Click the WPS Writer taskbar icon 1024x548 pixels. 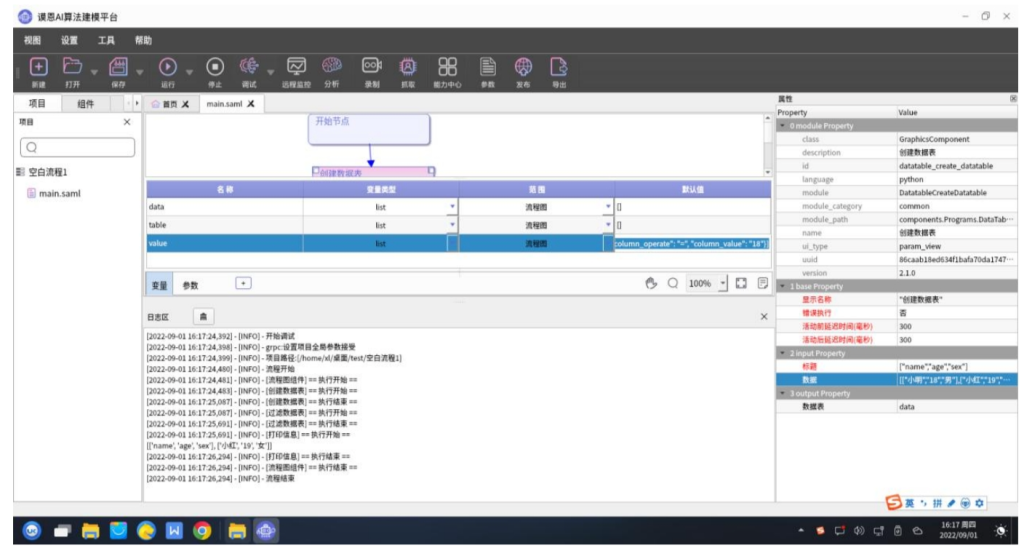(174, 532)
